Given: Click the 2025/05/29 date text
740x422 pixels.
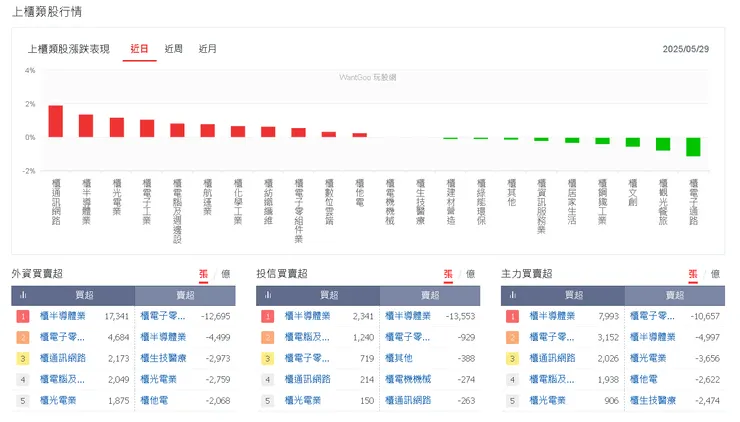Looking at the screenshot, I should pyautogui.click(x=685, y=49).
